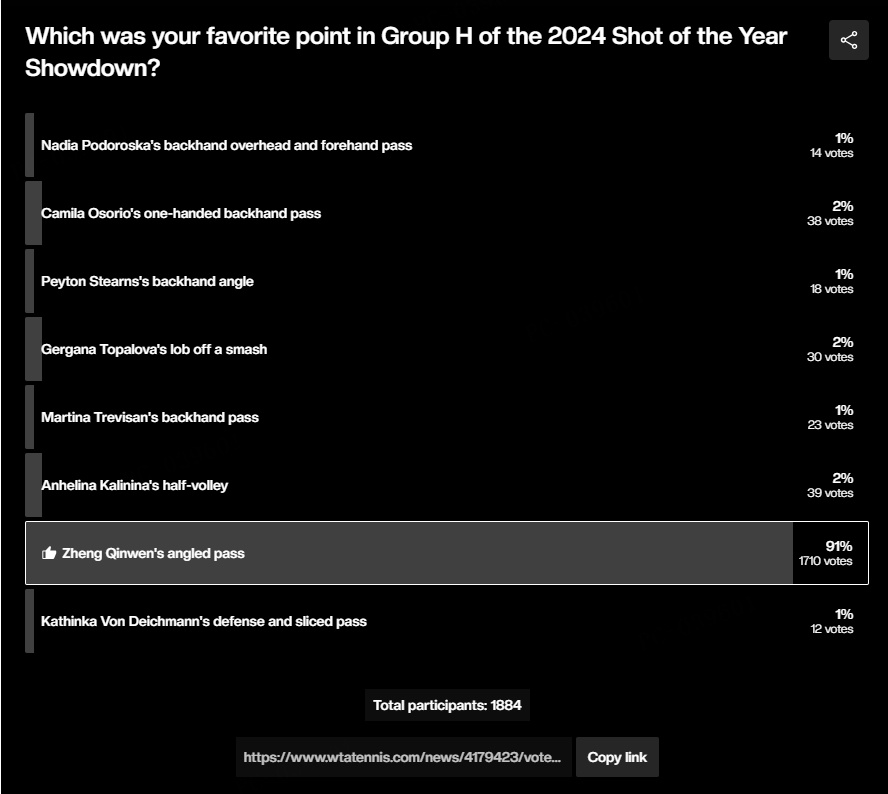Viewport: 888px width, 794px height.
Task: Click the Total participants: 1884 label
Action: (x=447, y=705)
